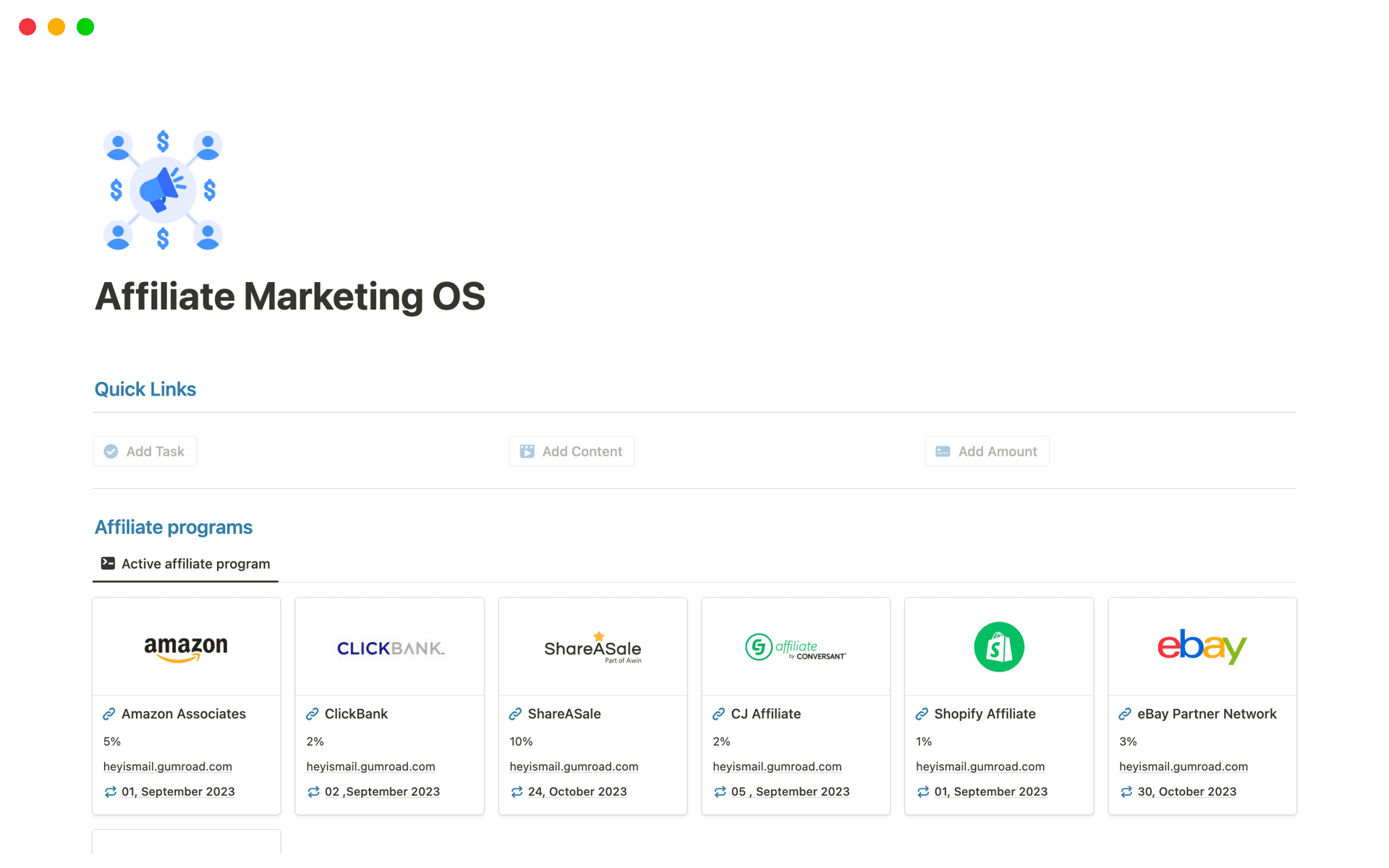The image size is (1389, 868).
Task: Open the gumroad link under ShareASale
Action: pos(574,767)
